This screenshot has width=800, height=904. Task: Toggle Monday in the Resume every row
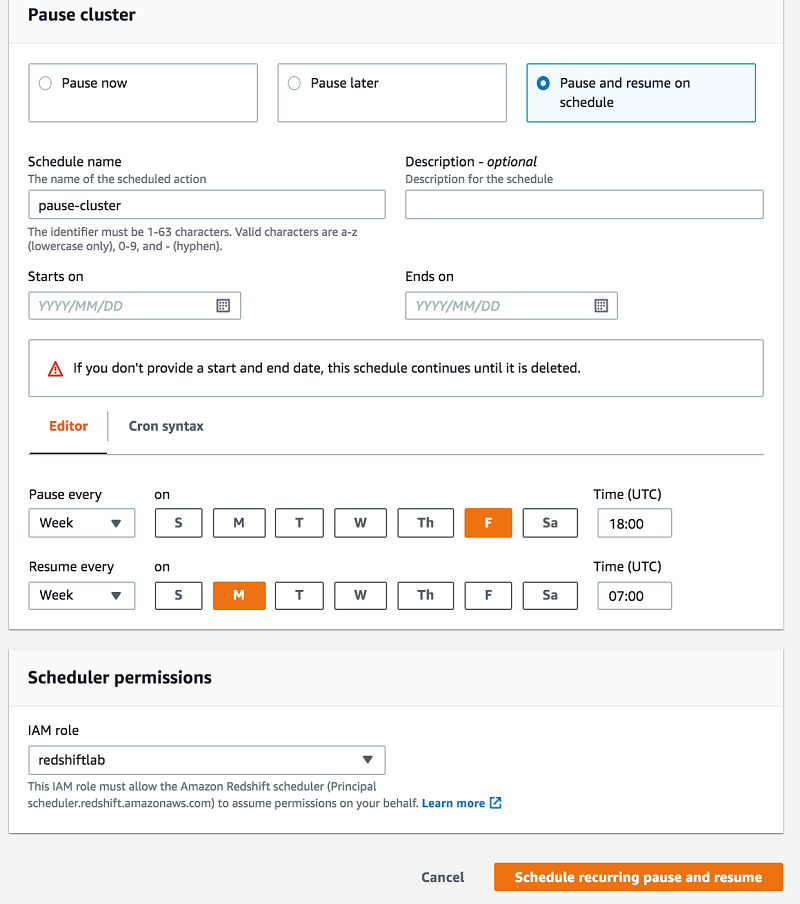(239, 595)
